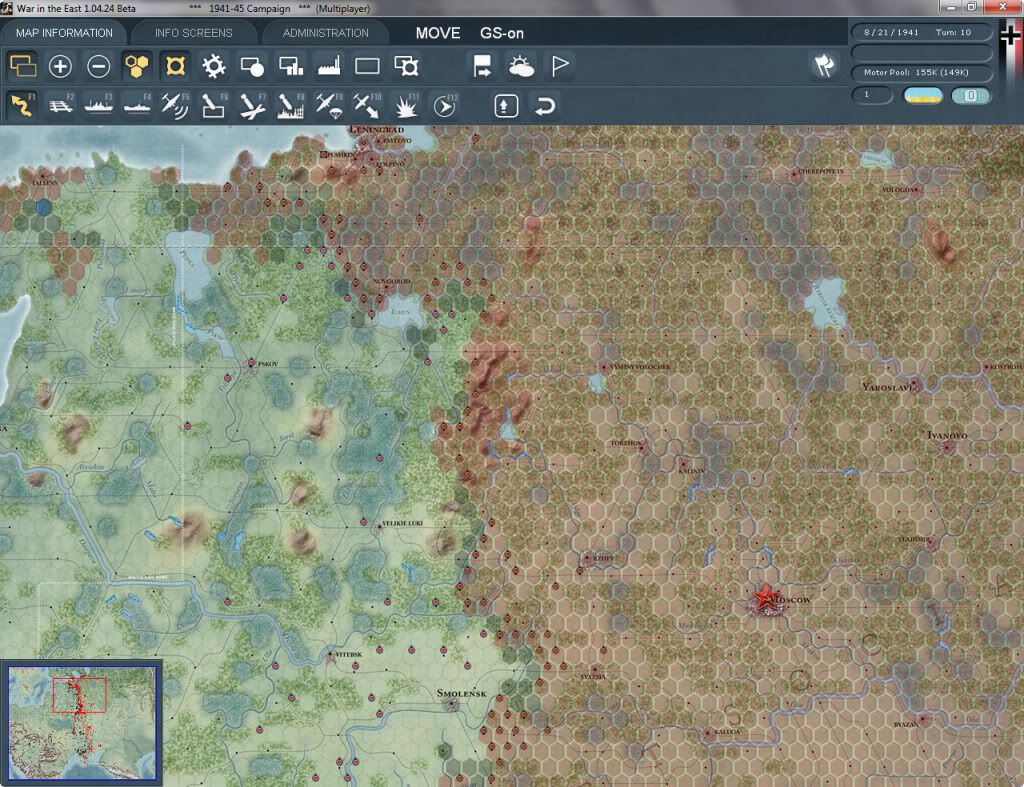
Task: Click the undo curved arrow icon
Action: pyautogui.click(x=545, y=106)
